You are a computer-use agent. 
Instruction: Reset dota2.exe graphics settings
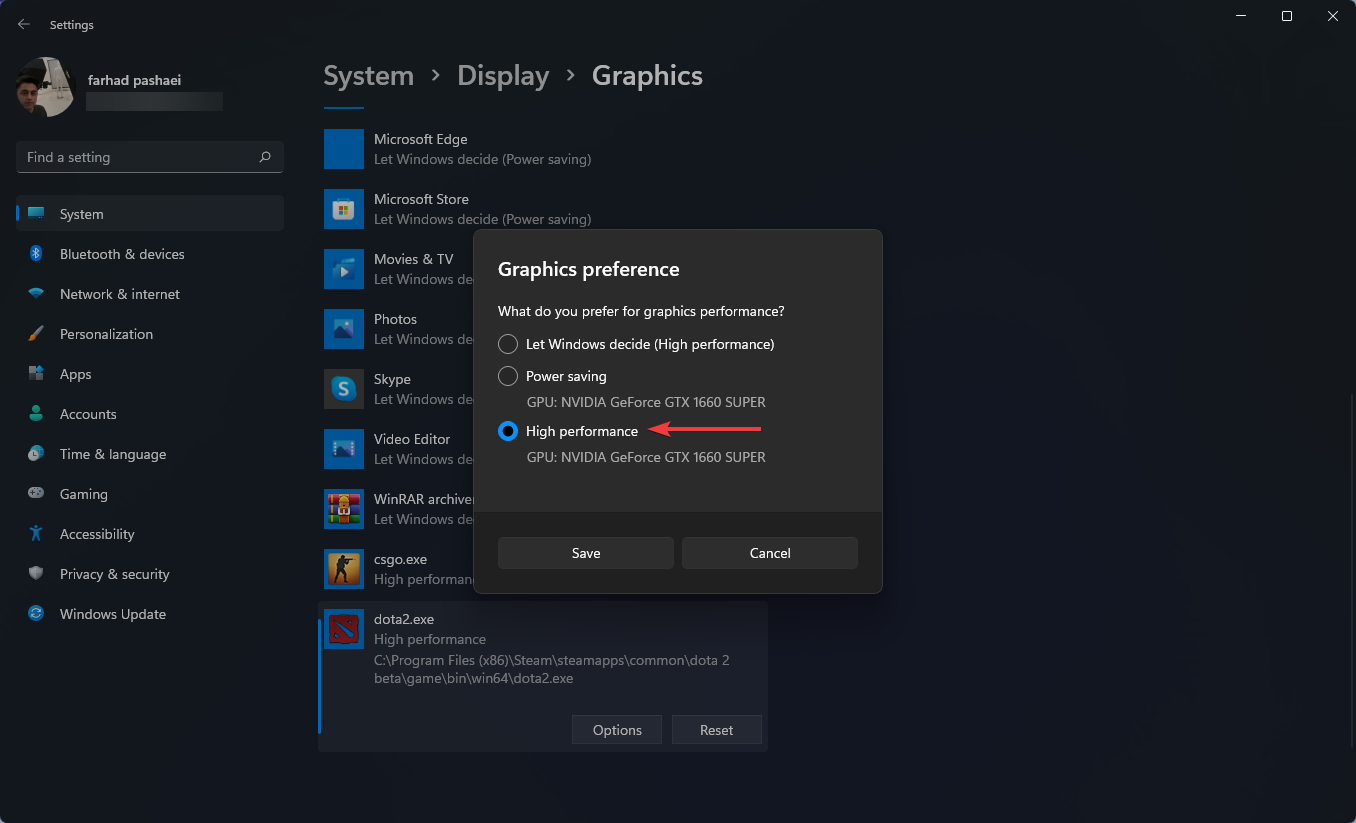click(x=716, y=729)
